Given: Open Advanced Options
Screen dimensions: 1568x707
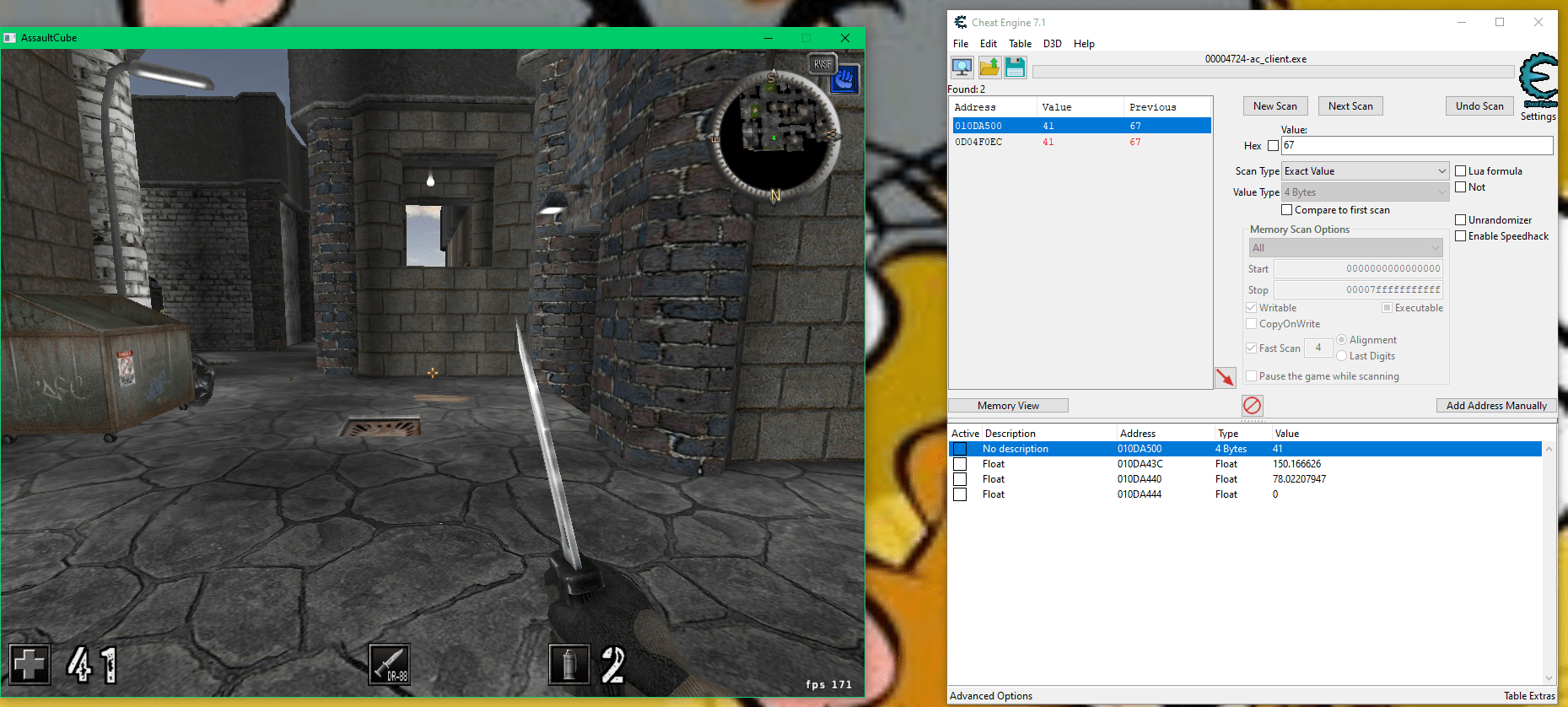Looking at the screenshot, I should pos(991,696).
